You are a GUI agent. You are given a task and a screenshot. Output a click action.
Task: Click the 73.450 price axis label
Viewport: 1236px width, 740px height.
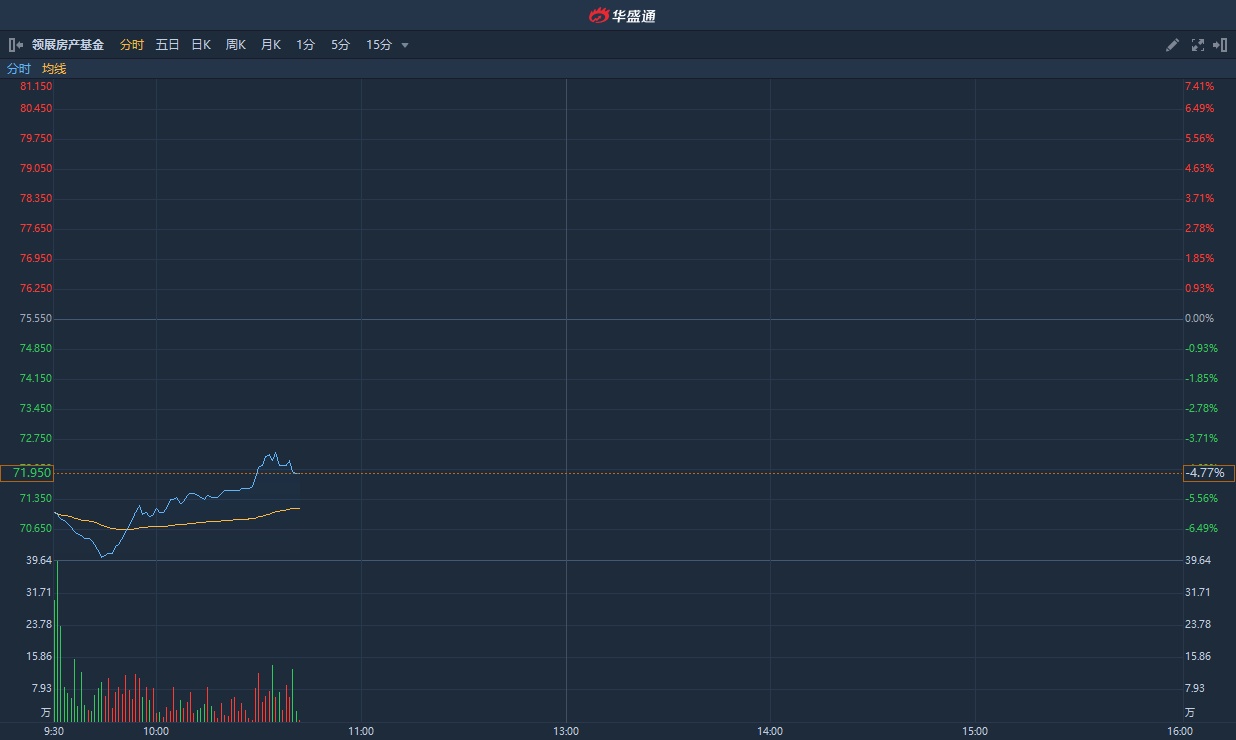(x=36, y=408)
